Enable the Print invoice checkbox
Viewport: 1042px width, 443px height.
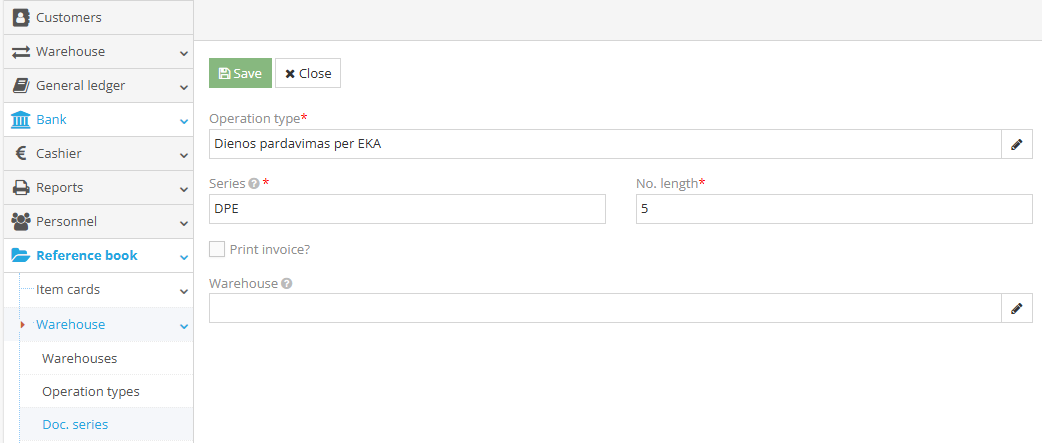[x=217, y=249]
